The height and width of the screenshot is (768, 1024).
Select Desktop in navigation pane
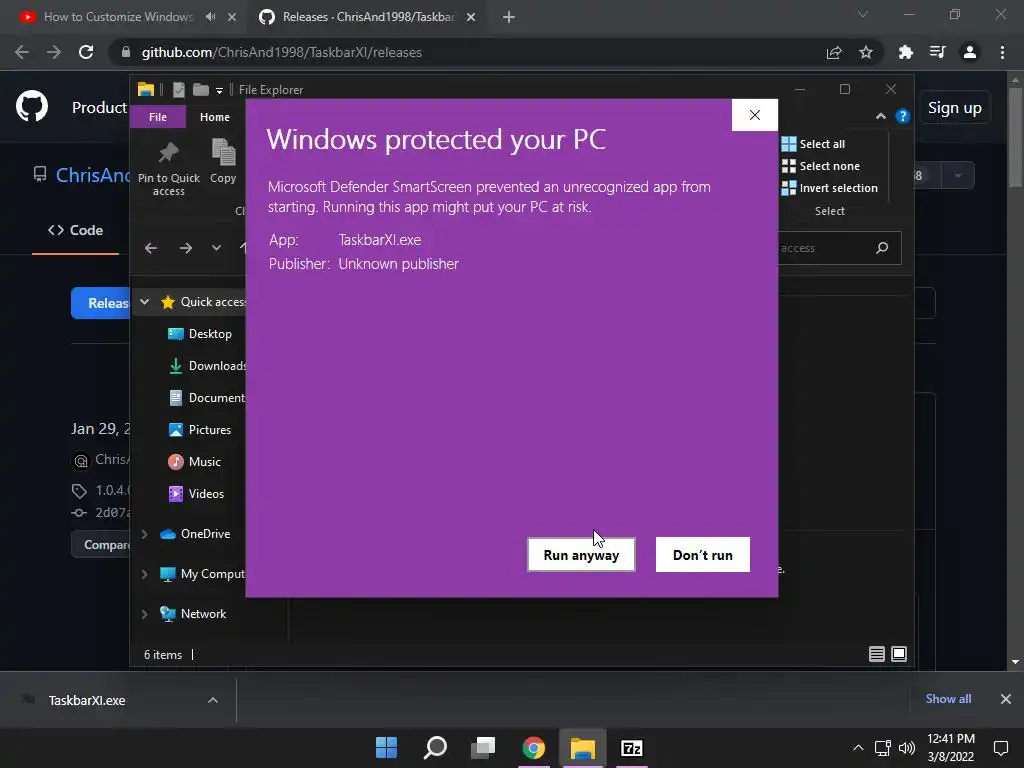pos(200,334)
